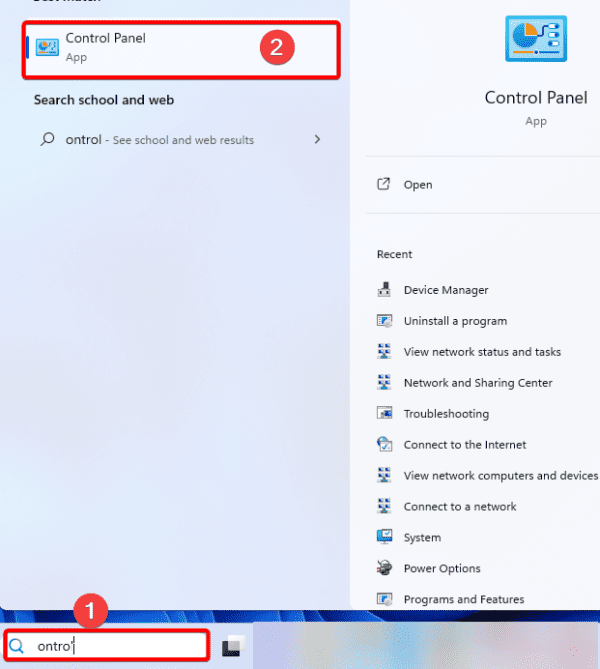This screenshot has width=600, height=669.
Task: Open View network status and tasks
Action: [x=482, y=352]
